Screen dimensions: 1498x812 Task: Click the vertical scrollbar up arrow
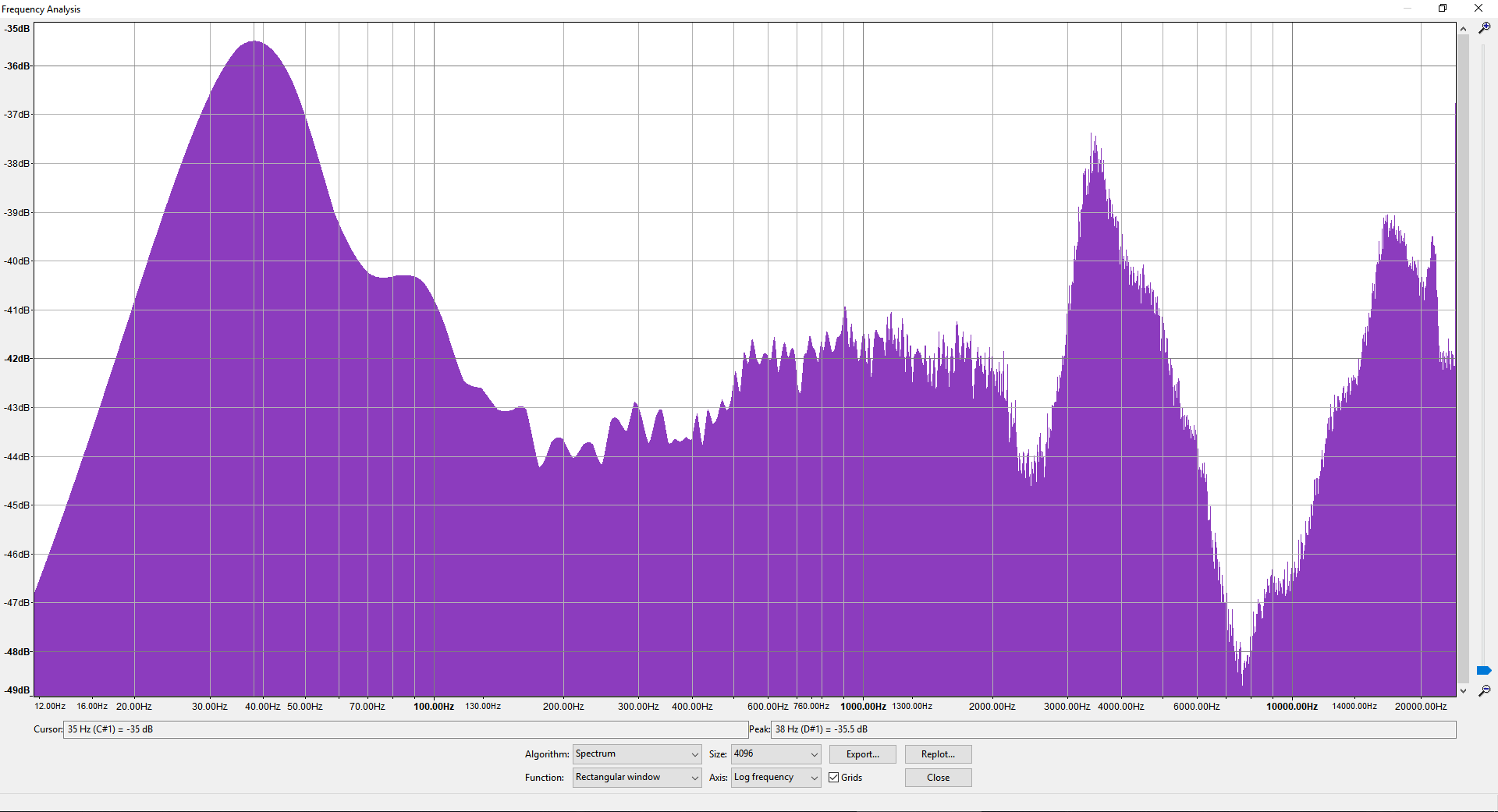point(1463,29)
